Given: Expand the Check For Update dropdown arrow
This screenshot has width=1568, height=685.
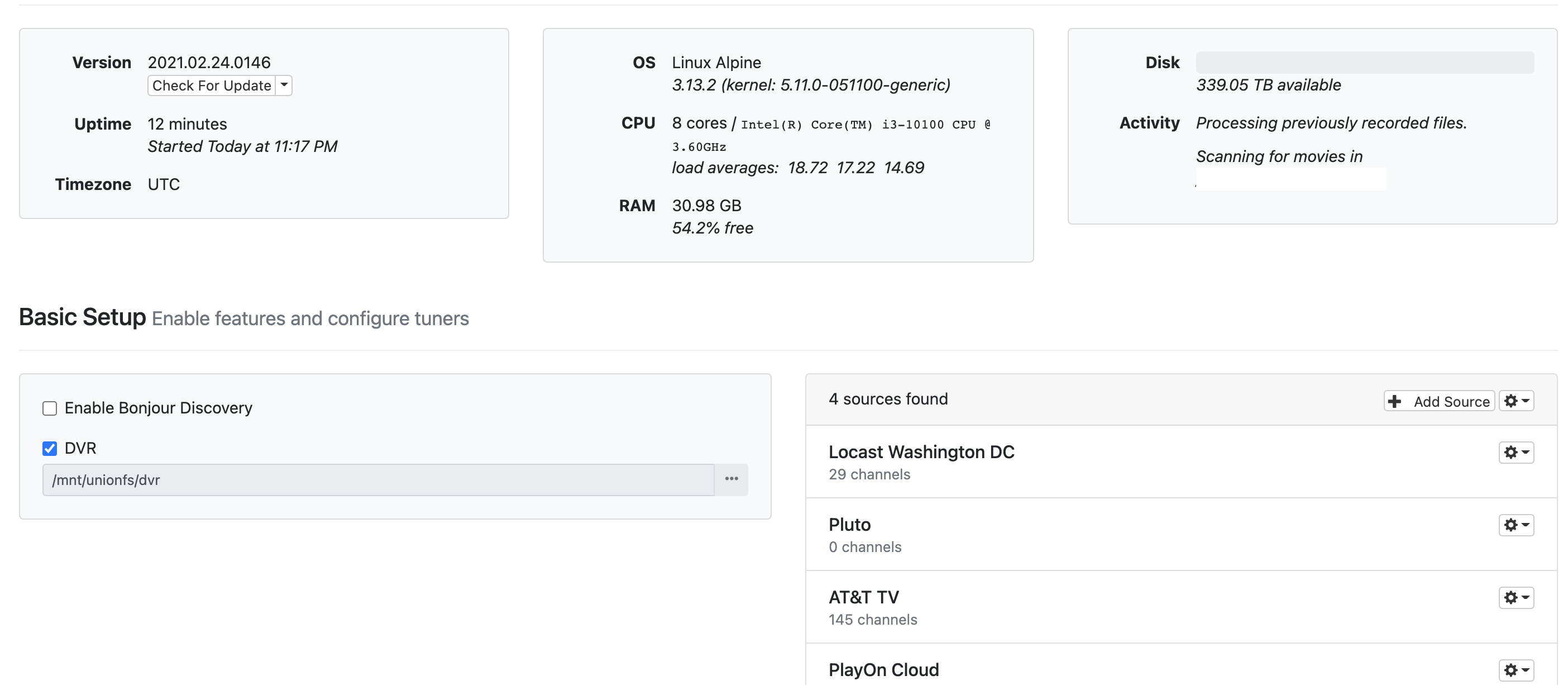Looking at the screenshot, I should pyautogui.click(x=284, y=85).
